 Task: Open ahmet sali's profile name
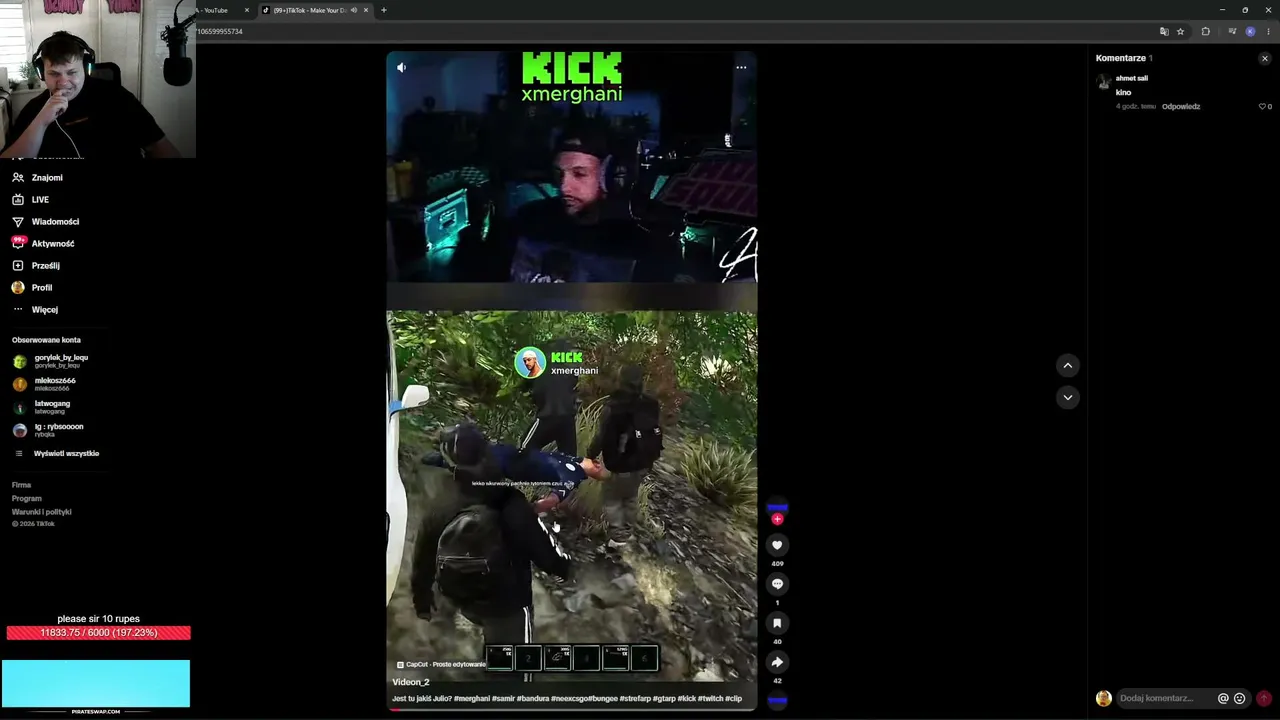[x=1132, y=78]
